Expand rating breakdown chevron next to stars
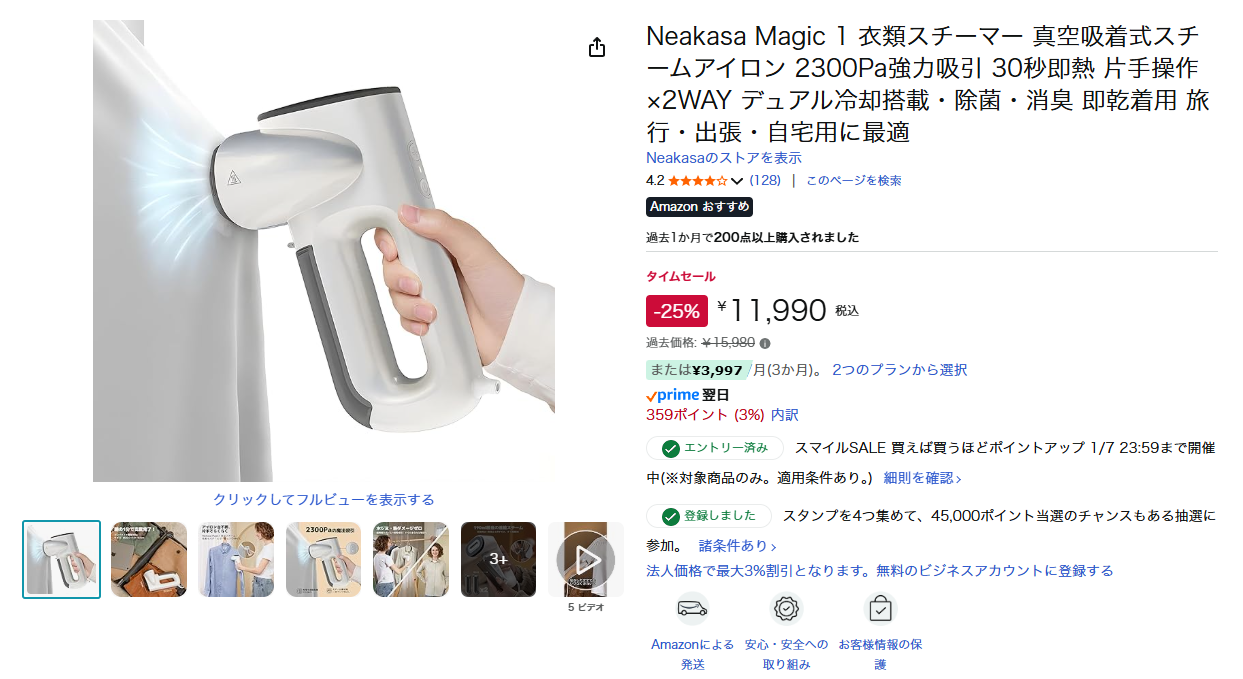Screen dimensions: 1243x679 coord(737,181)
